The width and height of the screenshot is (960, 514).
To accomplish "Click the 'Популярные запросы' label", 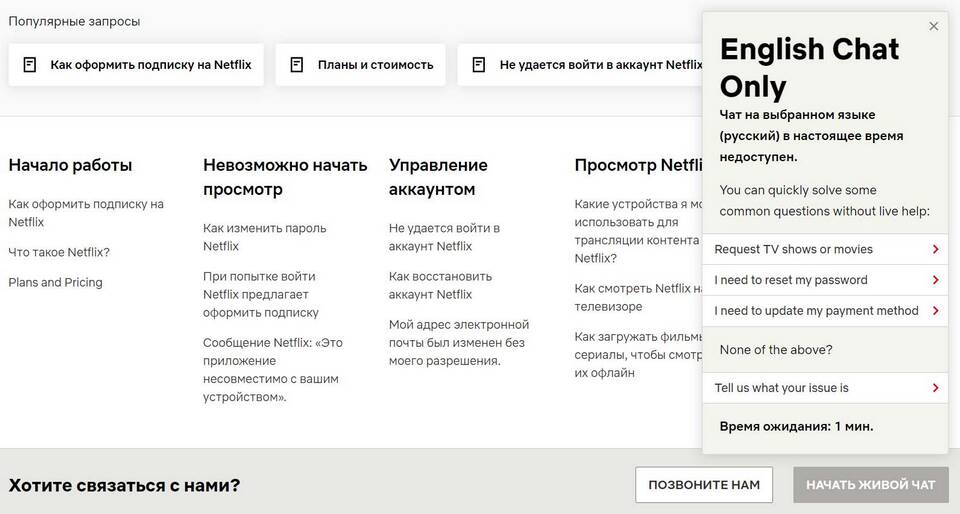I will (x=74, y=21).
